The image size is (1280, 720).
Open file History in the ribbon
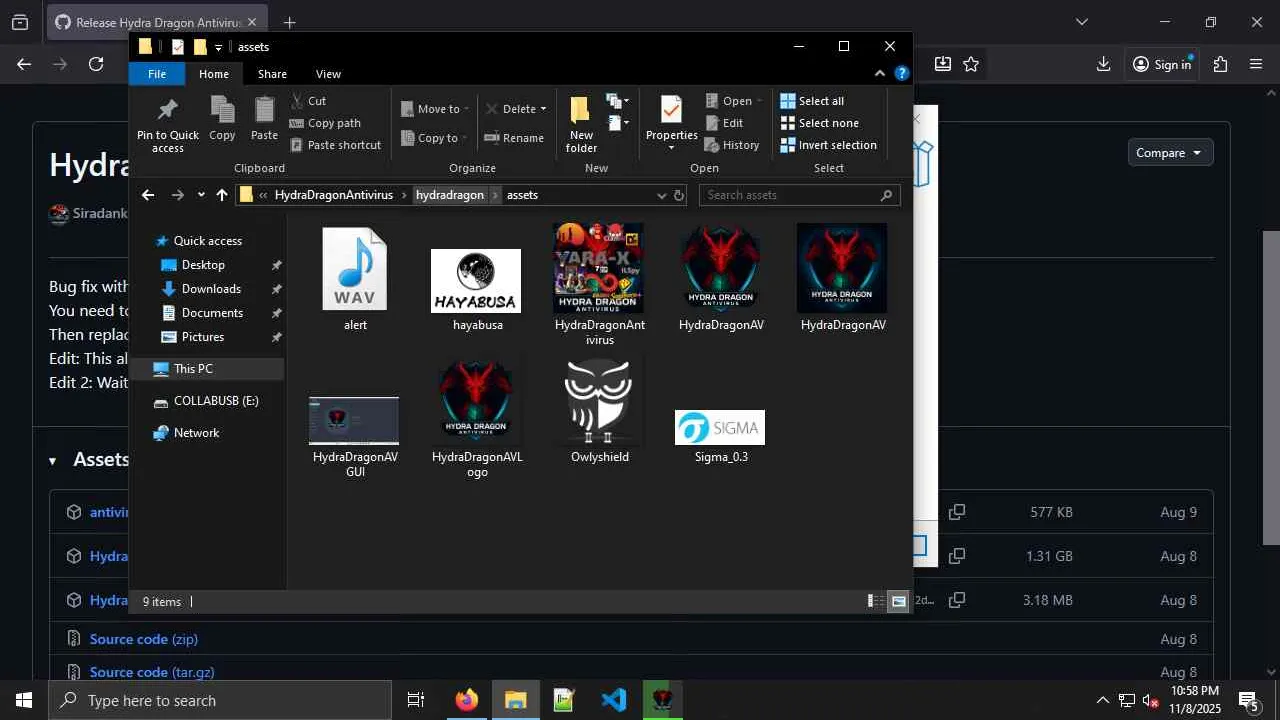(x=732, y=145)
